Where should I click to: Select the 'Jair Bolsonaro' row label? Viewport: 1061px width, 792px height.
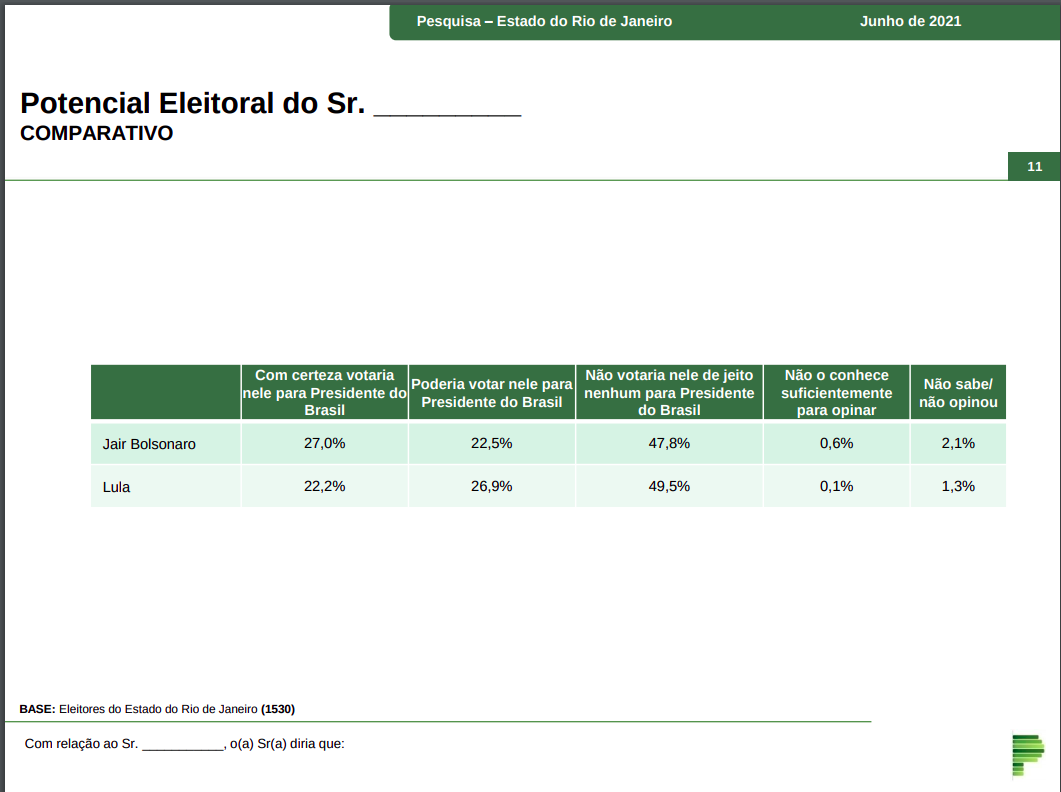tap(149, 444)
